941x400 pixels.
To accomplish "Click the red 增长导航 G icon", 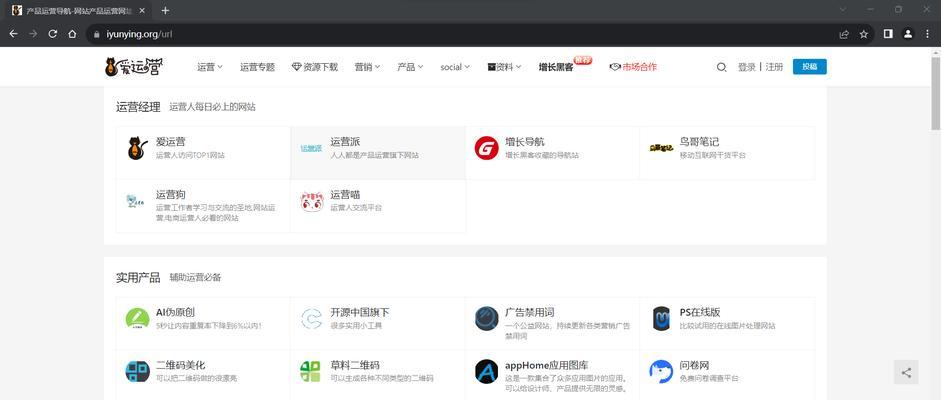I will 486,148.
